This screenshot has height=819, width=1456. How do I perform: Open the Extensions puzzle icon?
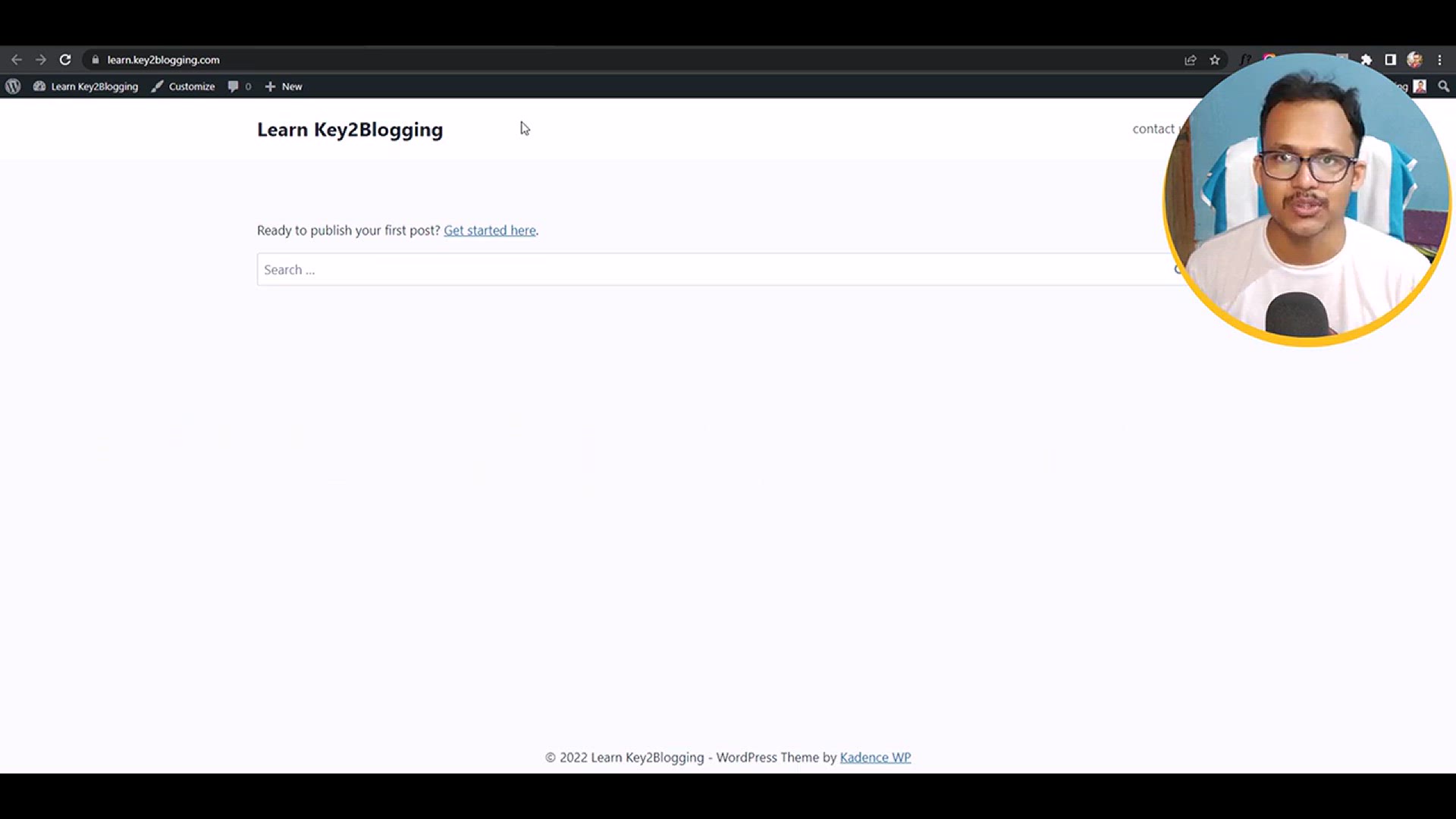click(x=1367, y=60)
